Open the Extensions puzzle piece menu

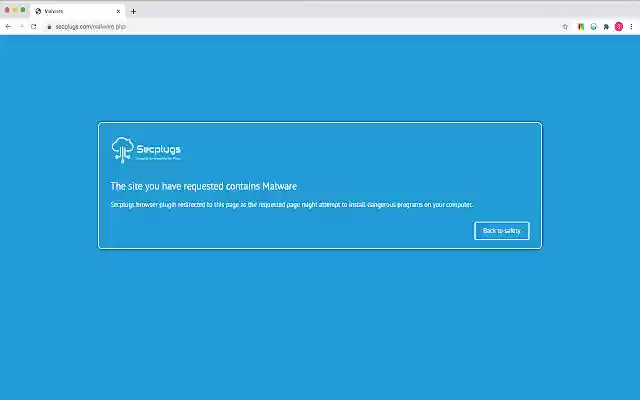pos(606,27)
